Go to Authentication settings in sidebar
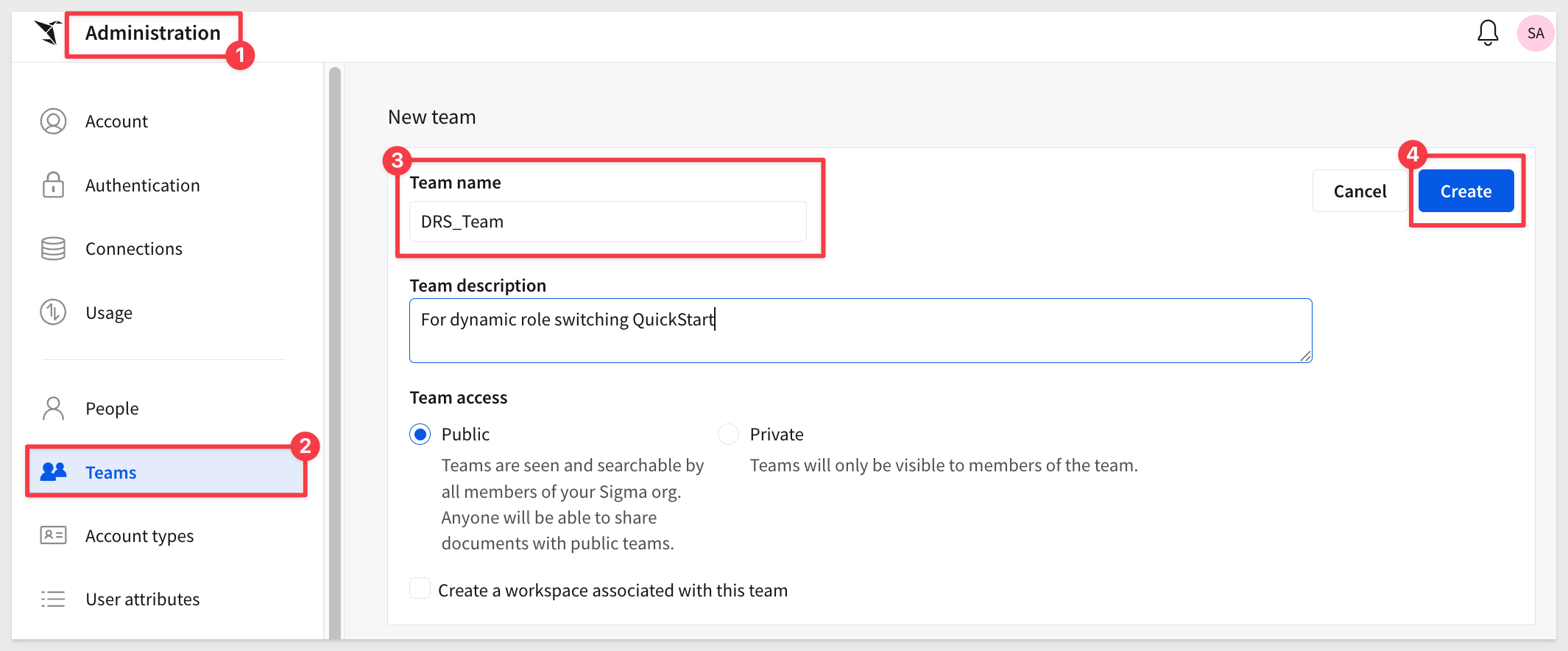Screen dimensions: 1568x651 coord(142,186)
